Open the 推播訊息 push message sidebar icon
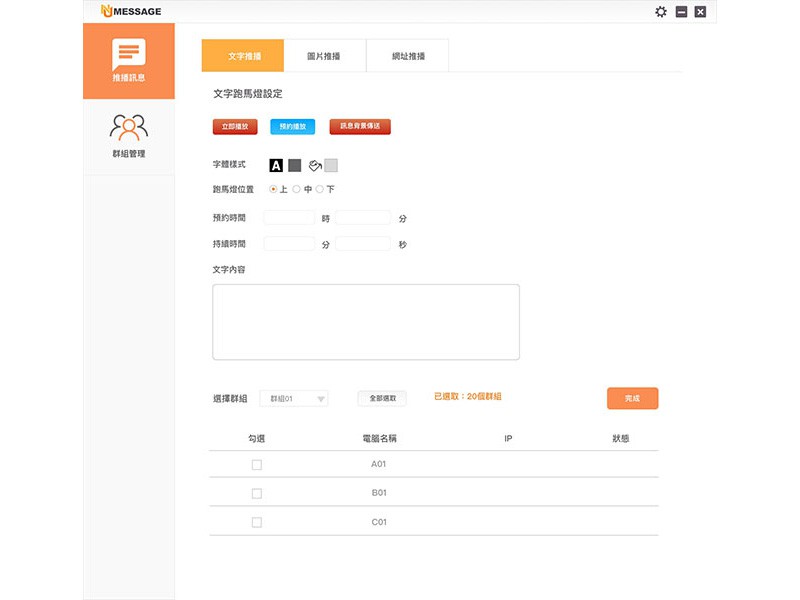The width and height of the screenshot is (800, 600). pos(128,60)
